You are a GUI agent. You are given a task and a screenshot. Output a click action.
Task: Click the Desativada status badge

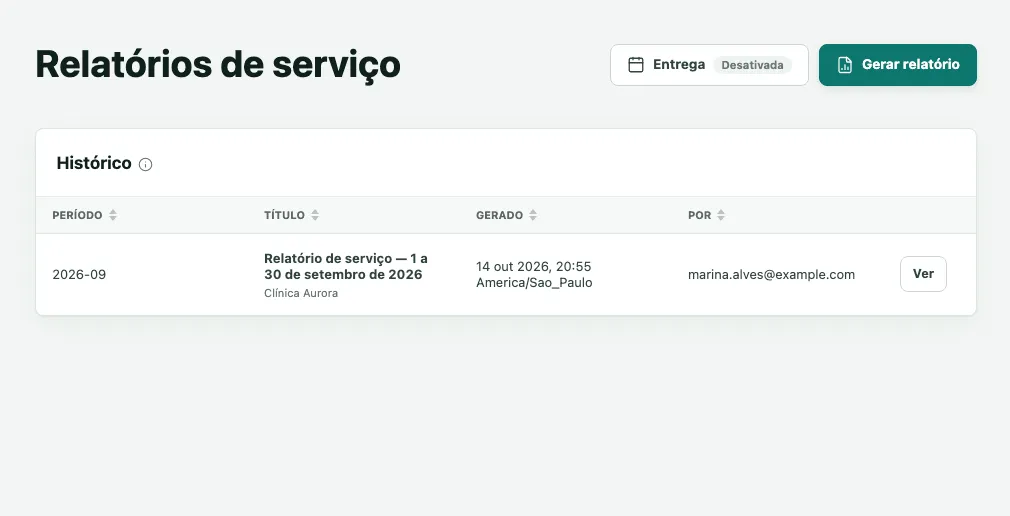tap(752, 65)
